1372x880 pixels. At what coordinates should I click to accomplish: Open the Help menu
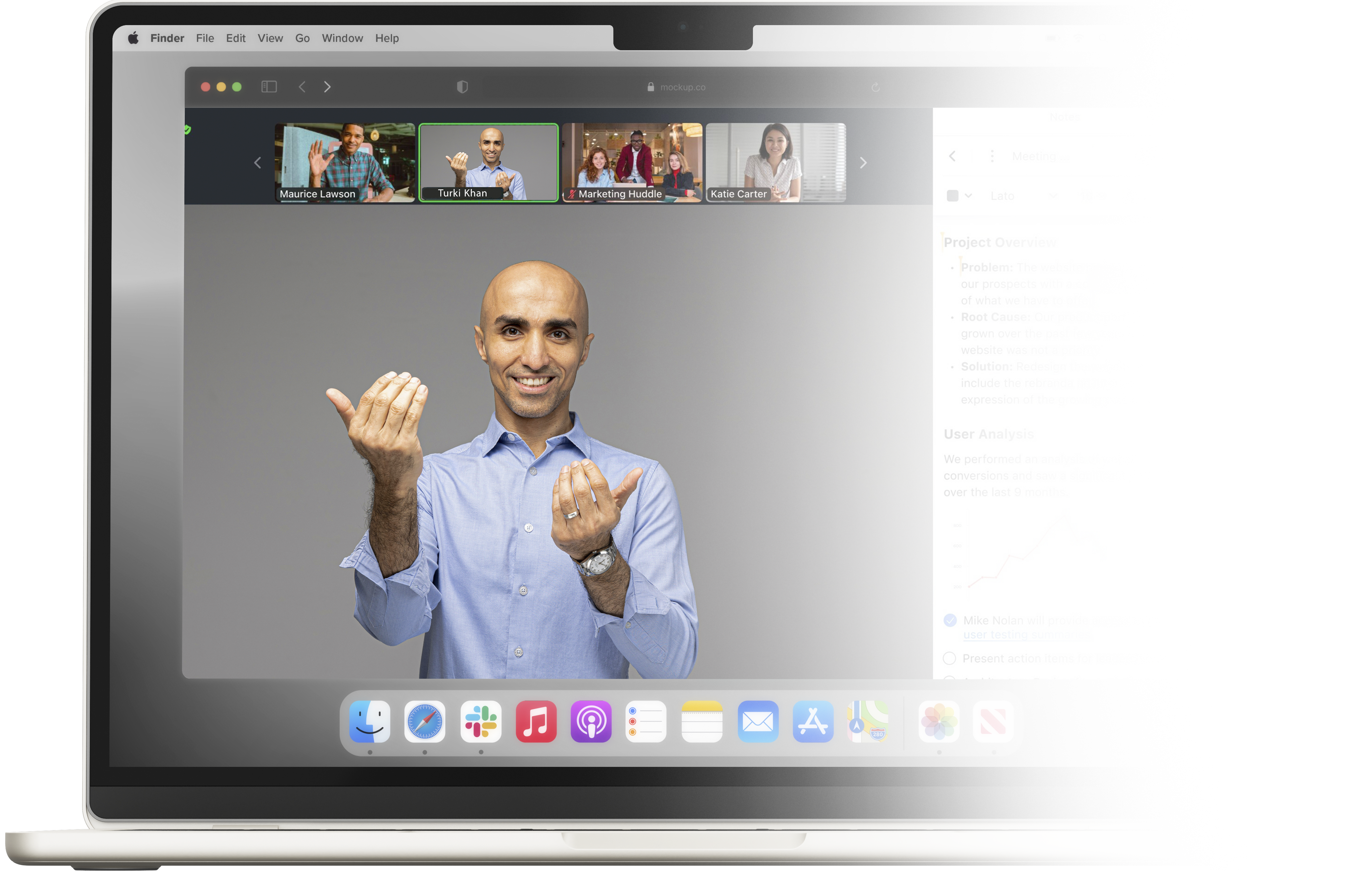tap(387, 38)
